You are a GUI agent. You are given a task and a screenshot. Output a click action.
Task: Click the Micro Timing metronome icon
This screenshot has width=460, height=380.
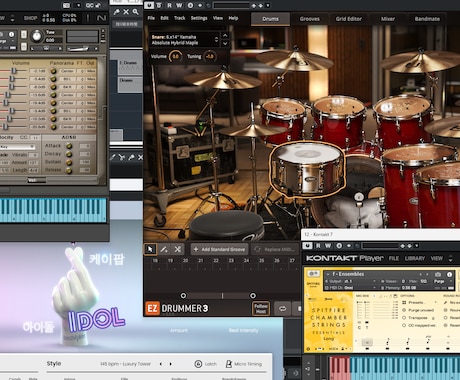[229, 364]
